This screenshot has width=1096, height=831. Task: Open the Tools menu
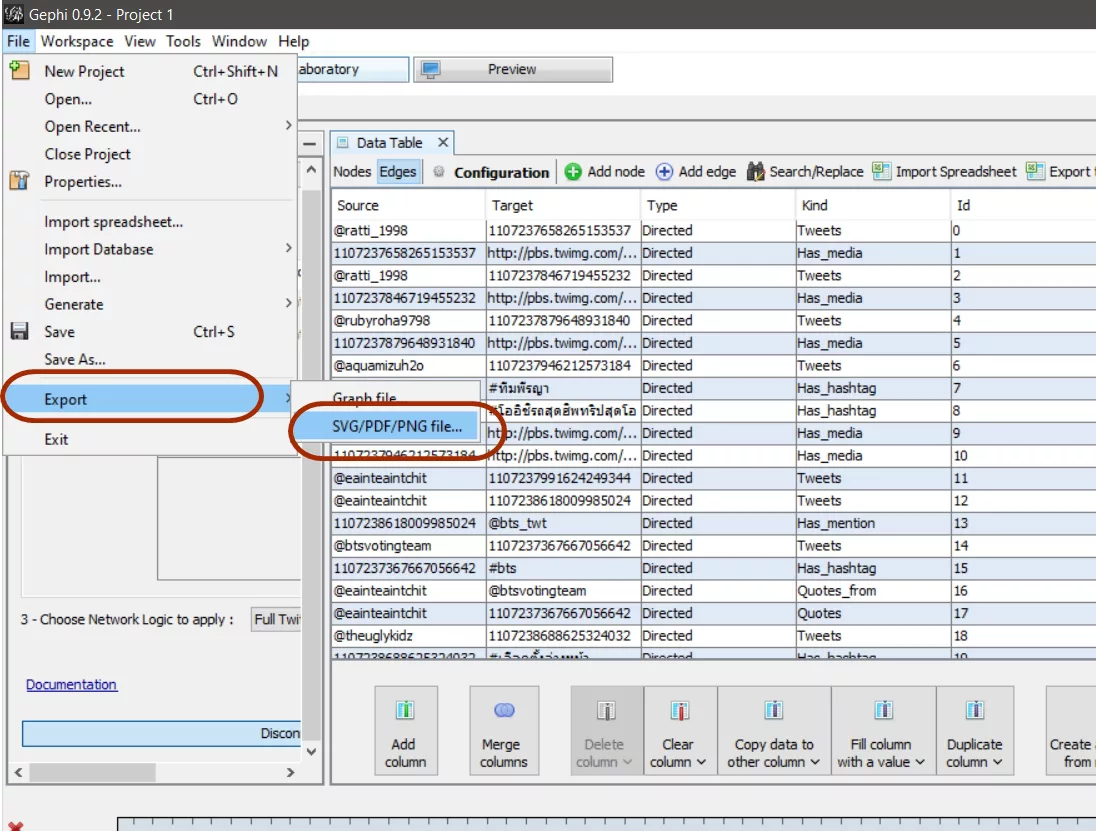coord(183,41)
